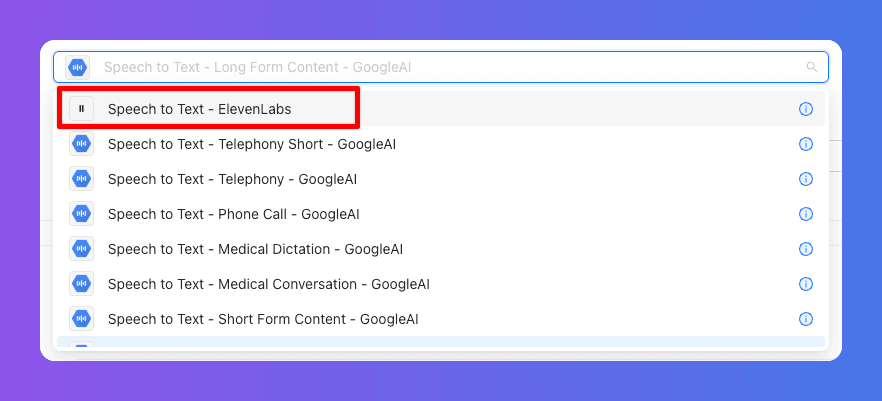
Task: Choose Speech to Text - Medical Dictation - GoogleAI
Action: point(440,249)
